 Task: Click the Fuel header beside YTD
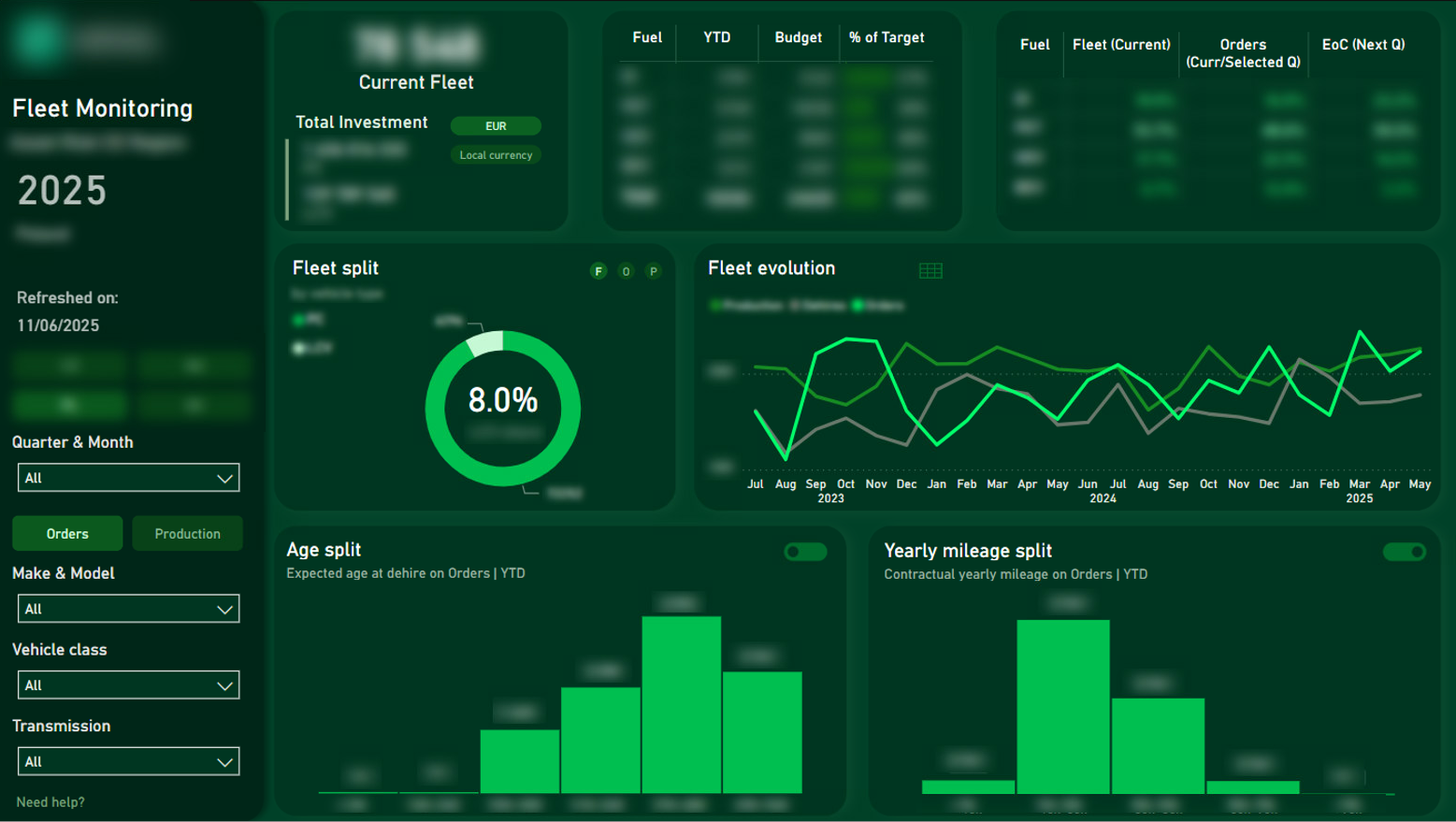(x=647, y=37)
